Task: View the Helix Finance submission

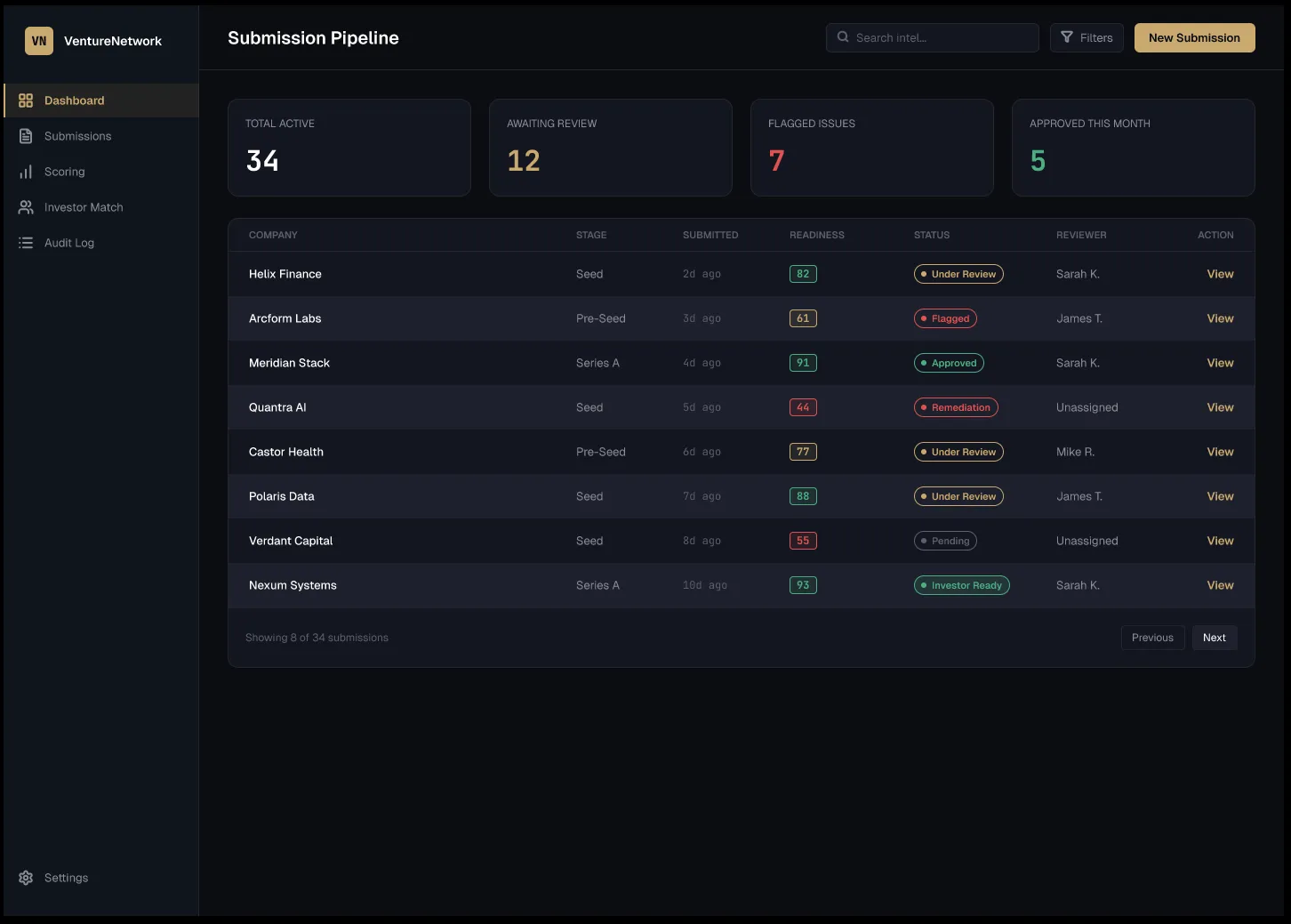Action: [x=1220, y=274]
